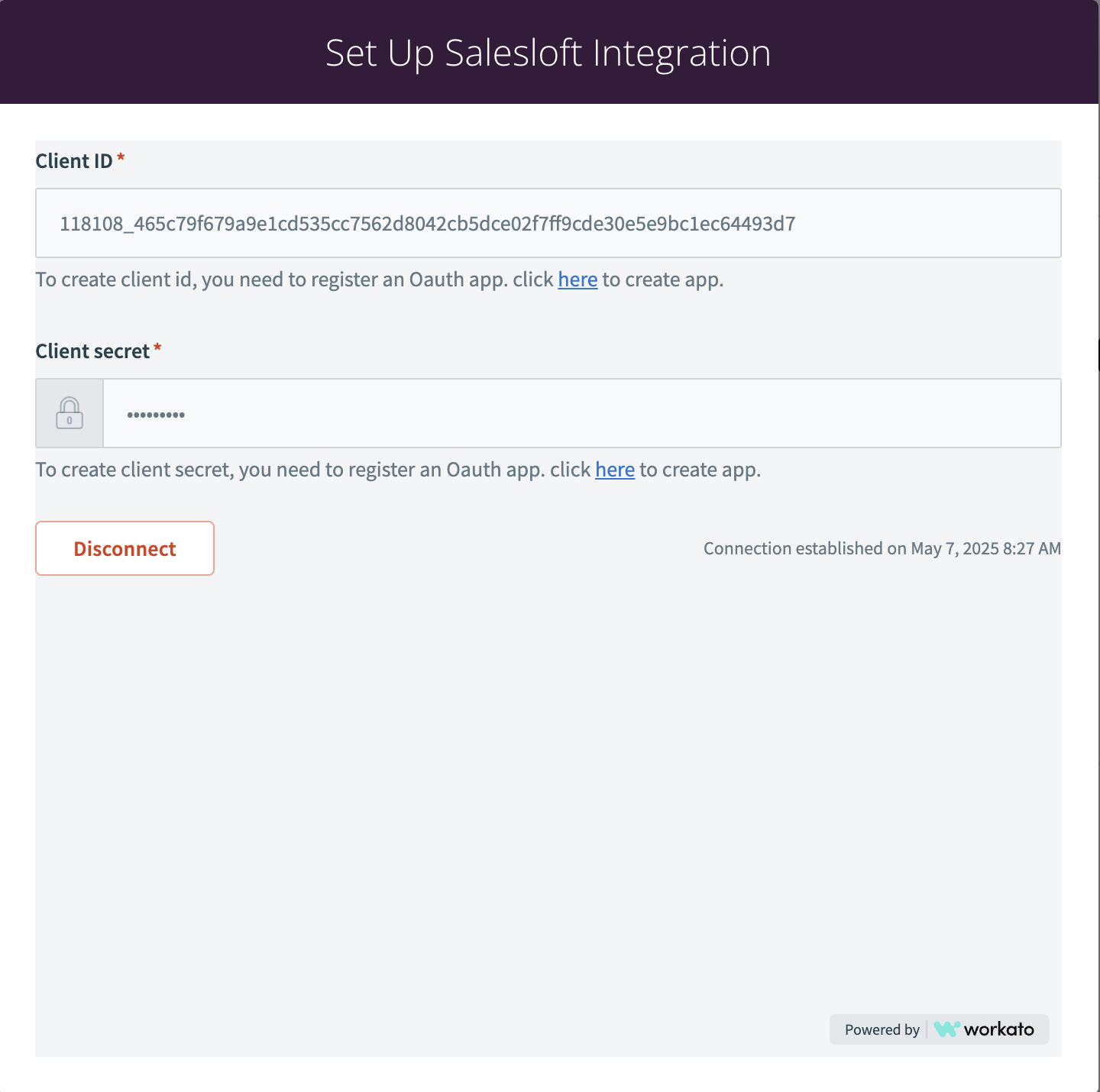Viewport: 1100px width, 1092px height.
Task: Open the 'here' link under Client secret
Action: pos(615,470)
